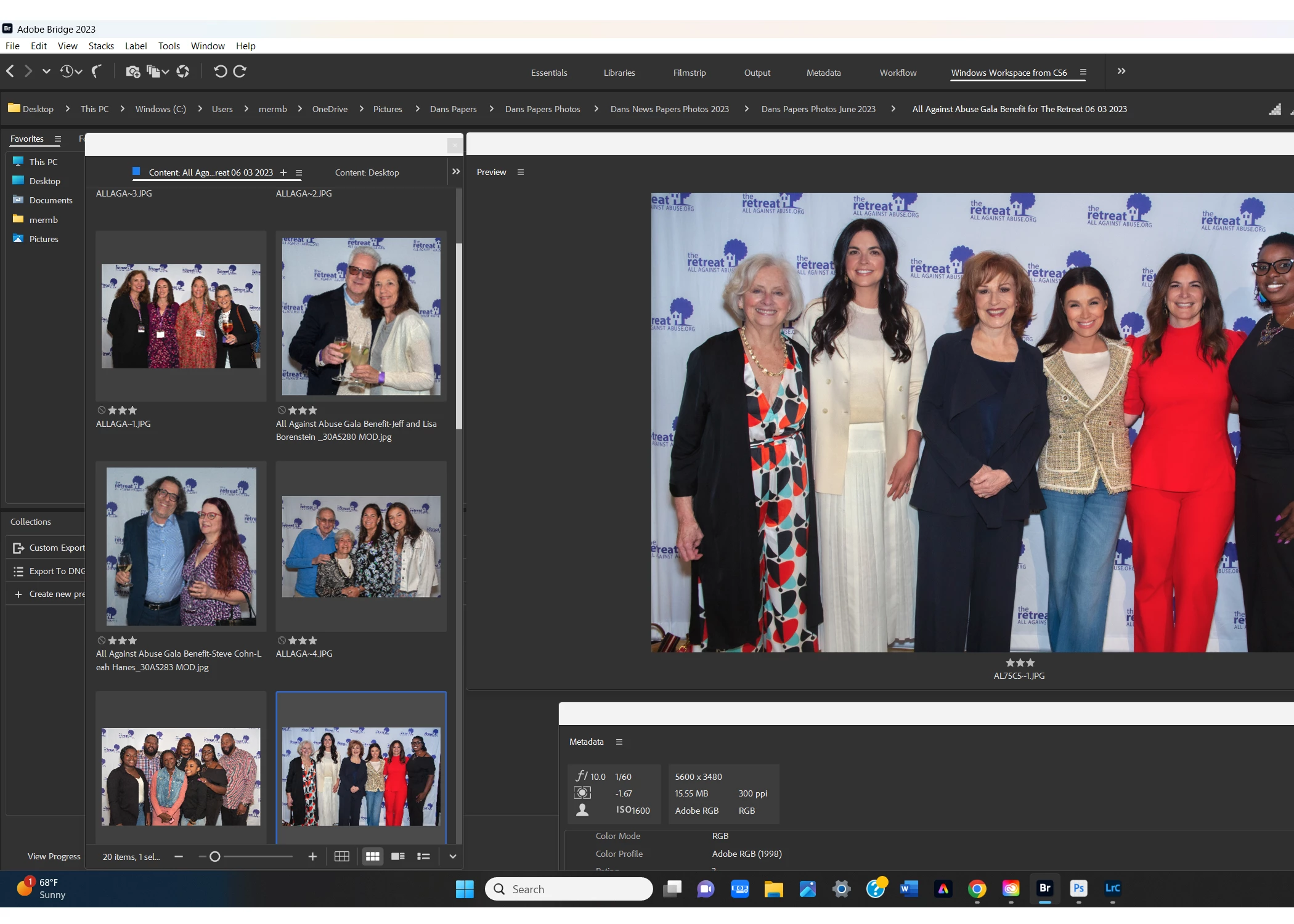Select the ALLAGA~4.JPG thumbnail
Image resolution: width=1294 pixels, height=924 pixels.
(x=361, y=546)
